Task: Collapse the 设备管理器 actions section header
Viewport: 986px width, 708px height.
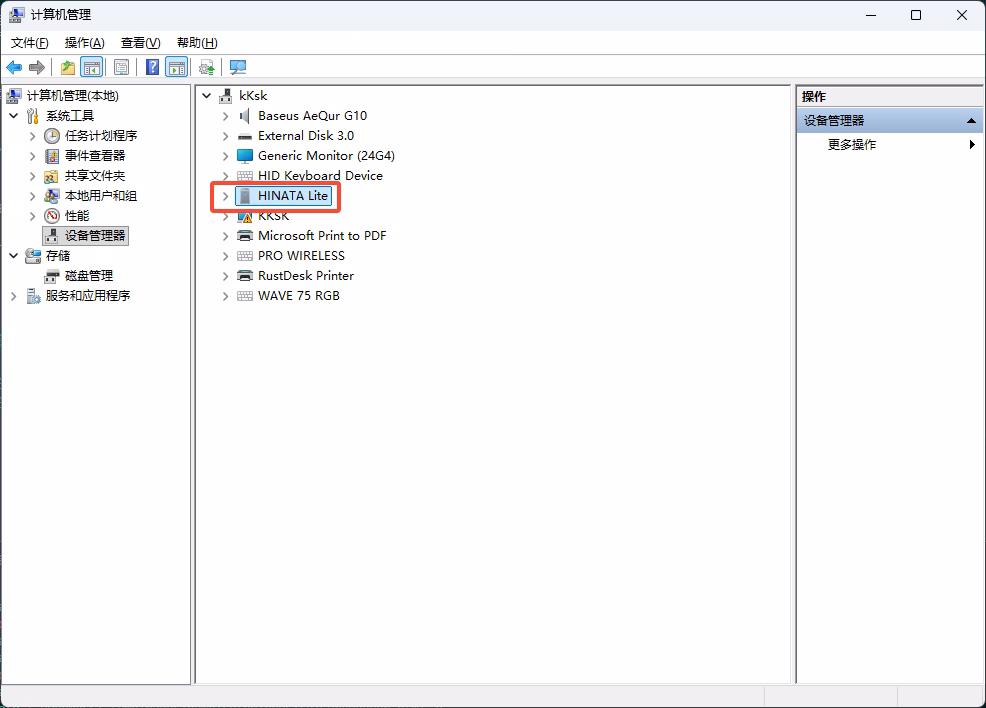Action: click(970, 121)
